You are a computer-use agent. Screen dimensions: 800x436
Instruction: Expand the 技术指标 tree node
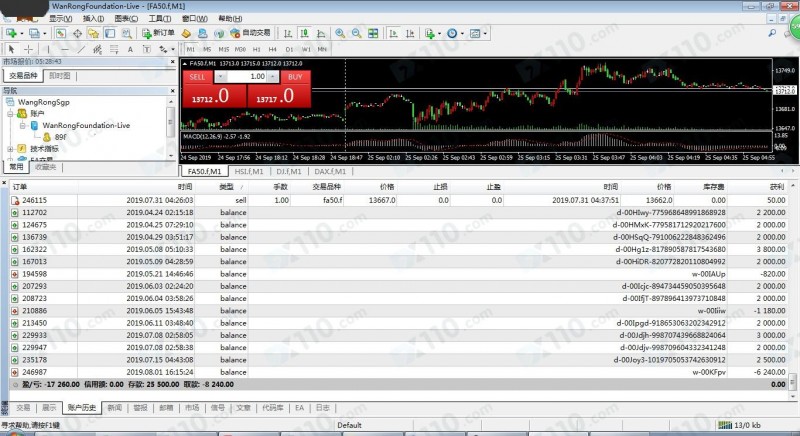[x=9, y=148]
